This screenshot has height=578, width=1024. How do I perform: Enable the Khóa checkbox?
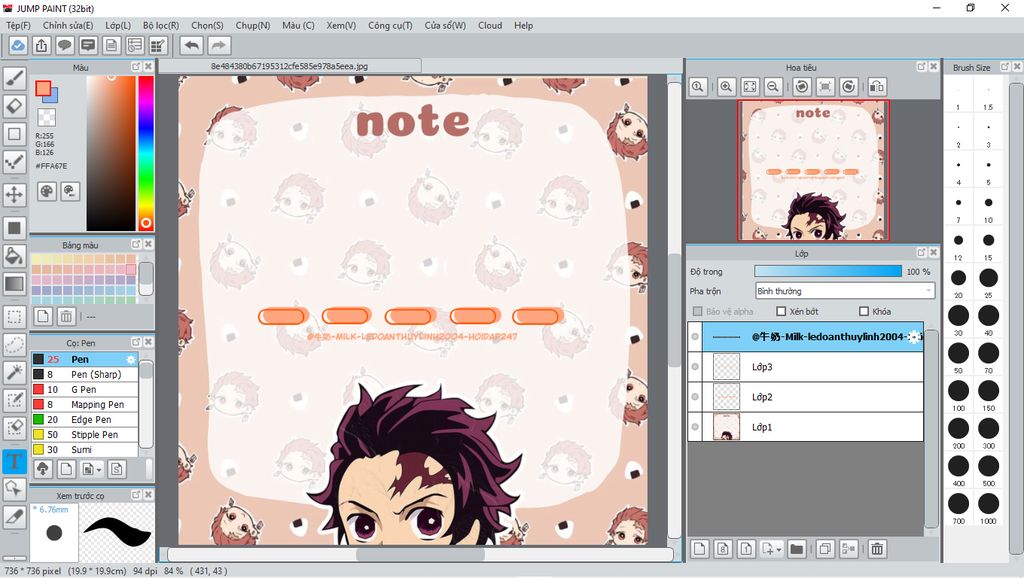[x=864, y=311]
